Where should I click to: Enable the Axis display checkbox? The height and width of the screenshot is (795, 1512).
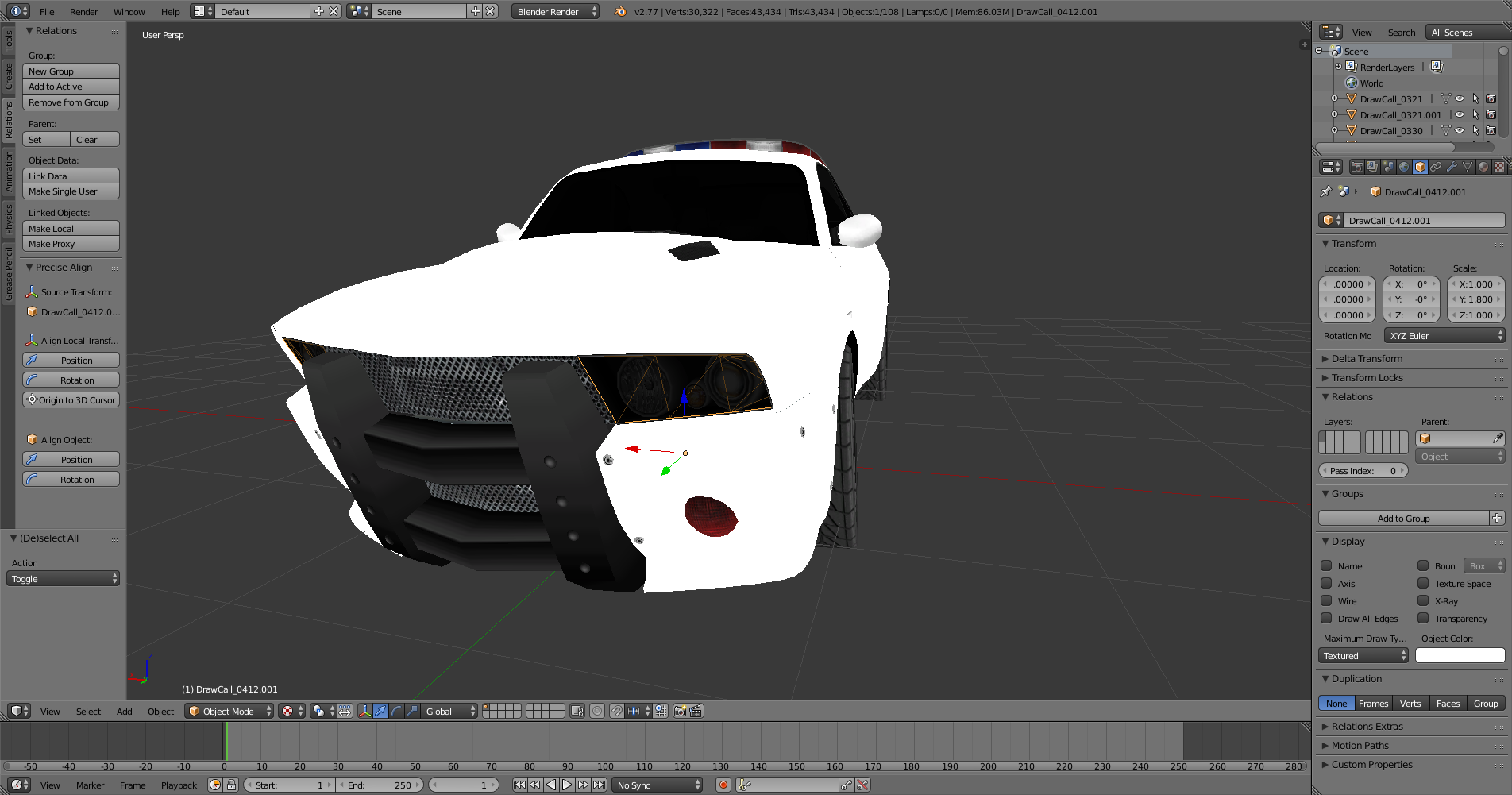pyautogui.click(x=1326, y=583)
